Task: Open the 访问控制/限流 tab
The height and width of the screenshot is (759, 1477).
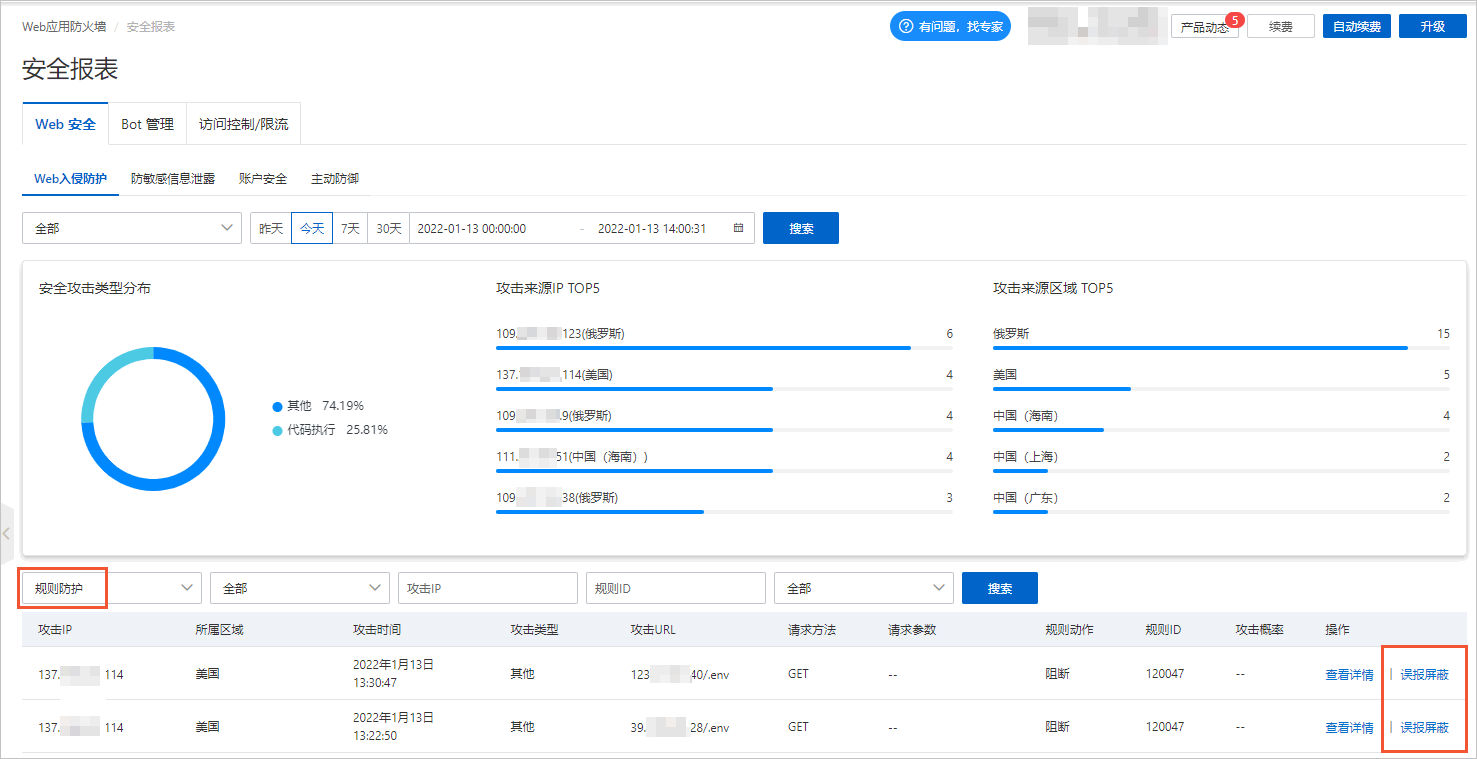Action: 243,124
